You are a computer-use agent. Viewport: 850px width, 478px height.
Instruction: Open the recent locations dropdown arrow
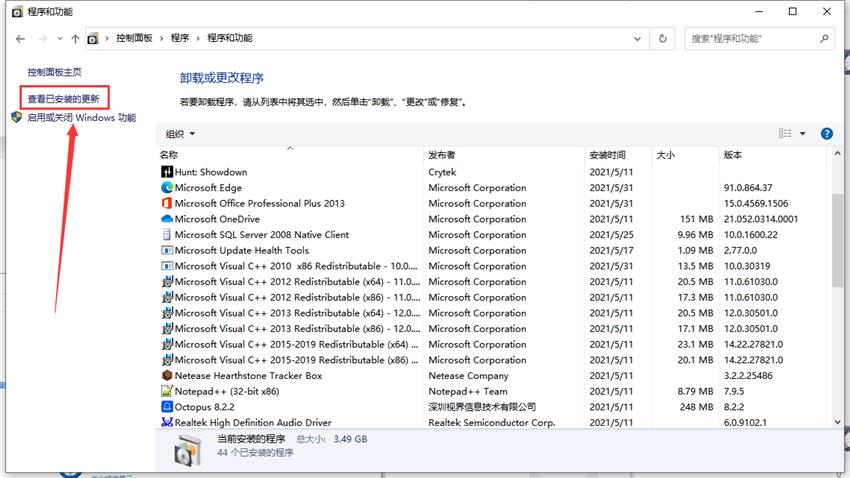[x=60, y=38]
